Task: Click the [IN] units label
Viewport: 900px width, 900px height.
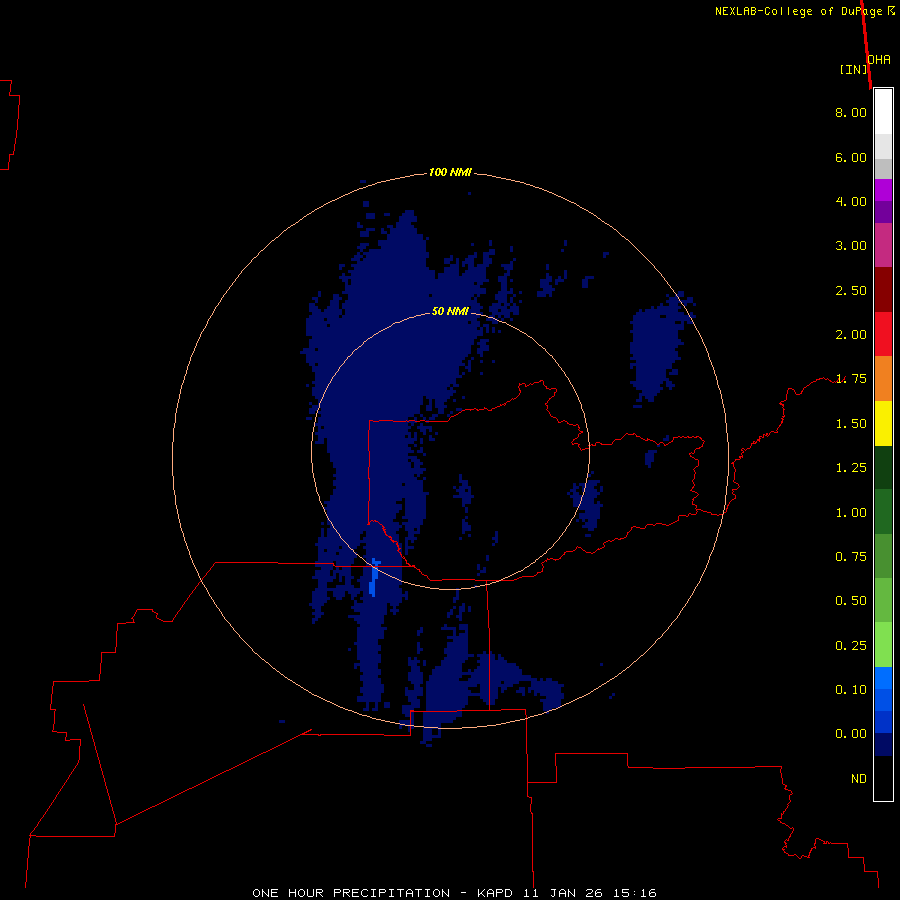Action: [x=854, y=69]
